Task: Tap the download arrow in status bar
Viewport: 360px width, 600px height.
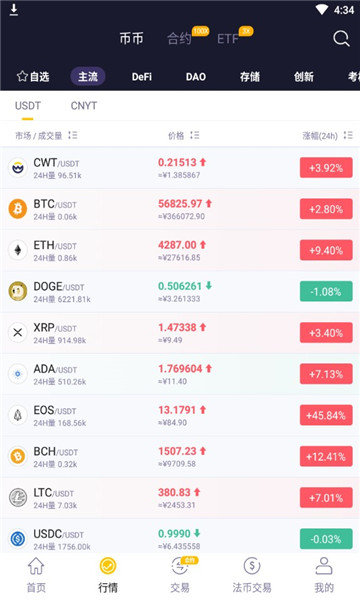Action: 14,10
